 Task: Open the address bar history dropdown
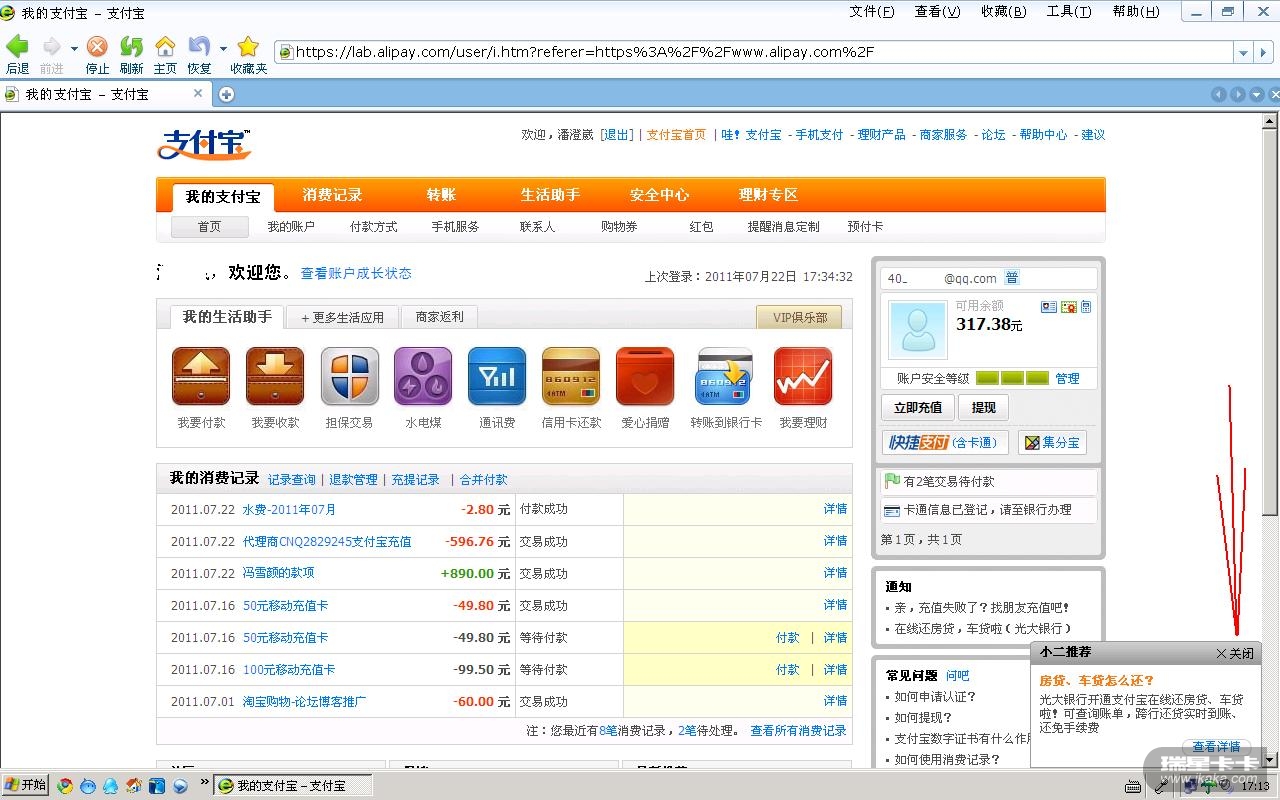1243,52
